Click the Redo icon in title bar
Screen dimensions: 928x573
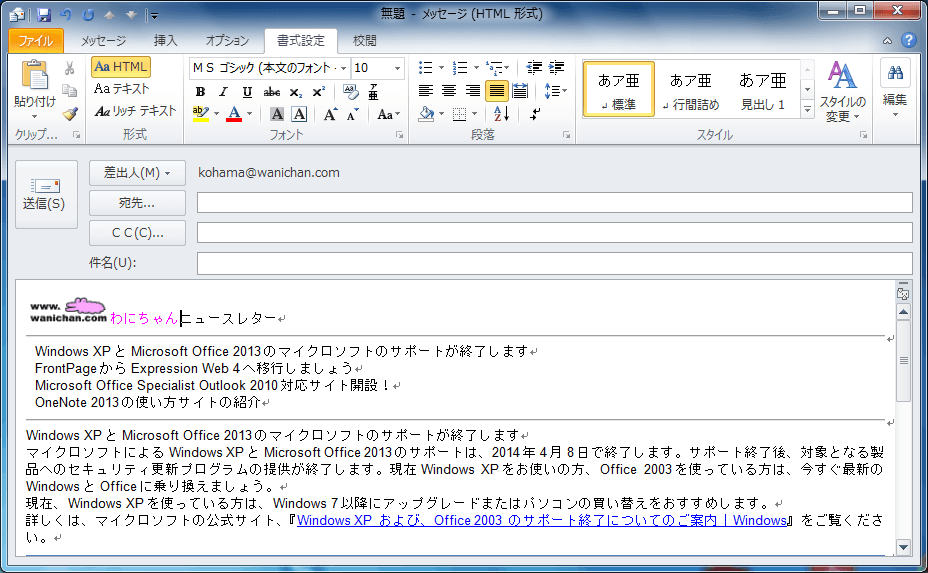click(88, 14)
